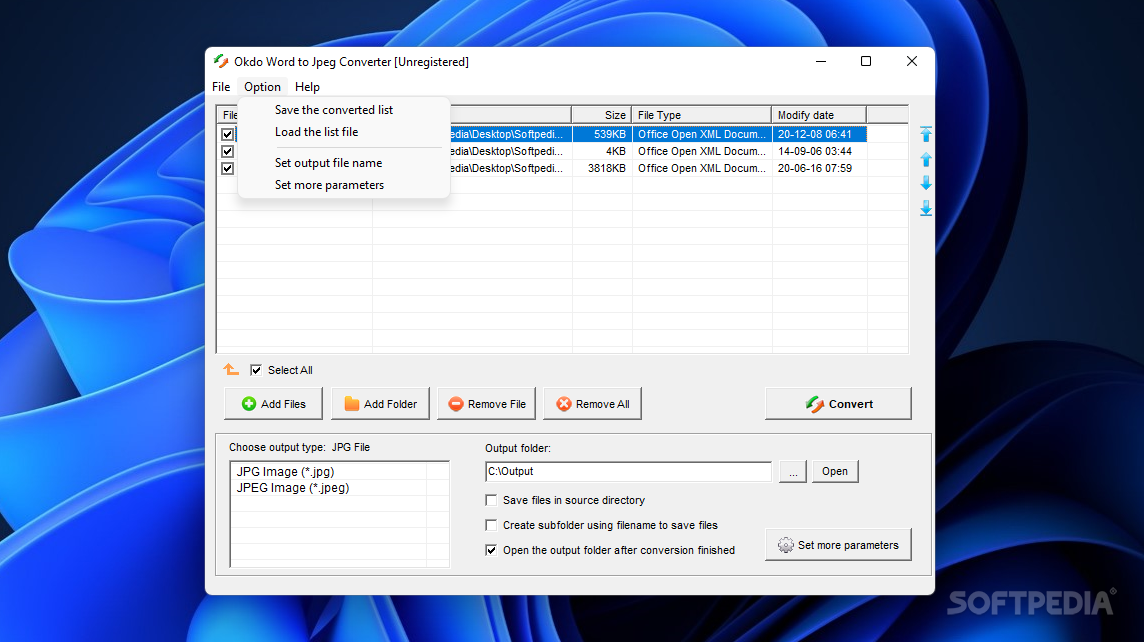
Task: Uncheck the 4KB file row checkbox
Action: click(228, 151)
